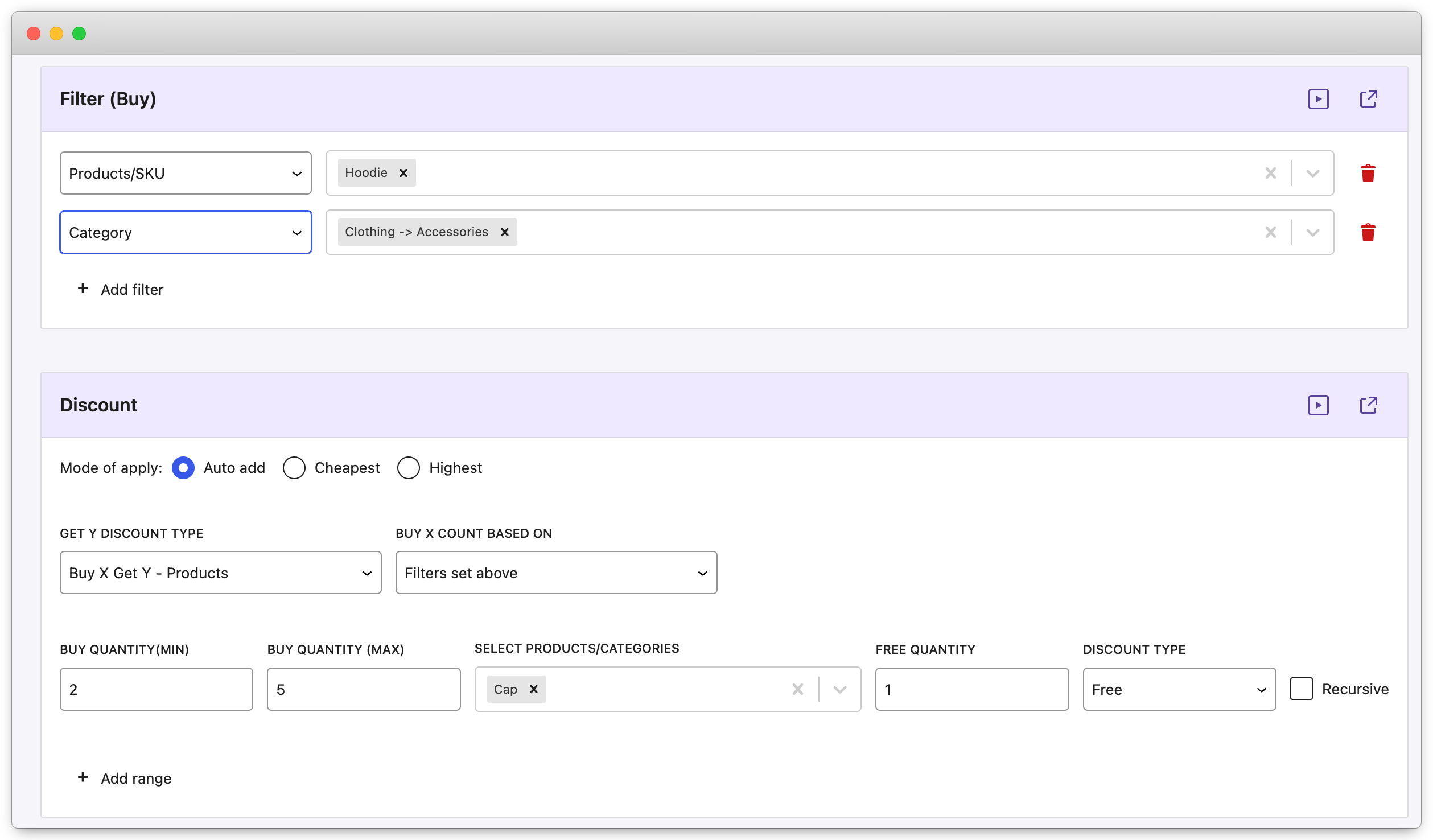Screen dimensions: 1433x840
Task: Delete the Products/SKU filter row using trash icon
Action: click(1368, 173)
